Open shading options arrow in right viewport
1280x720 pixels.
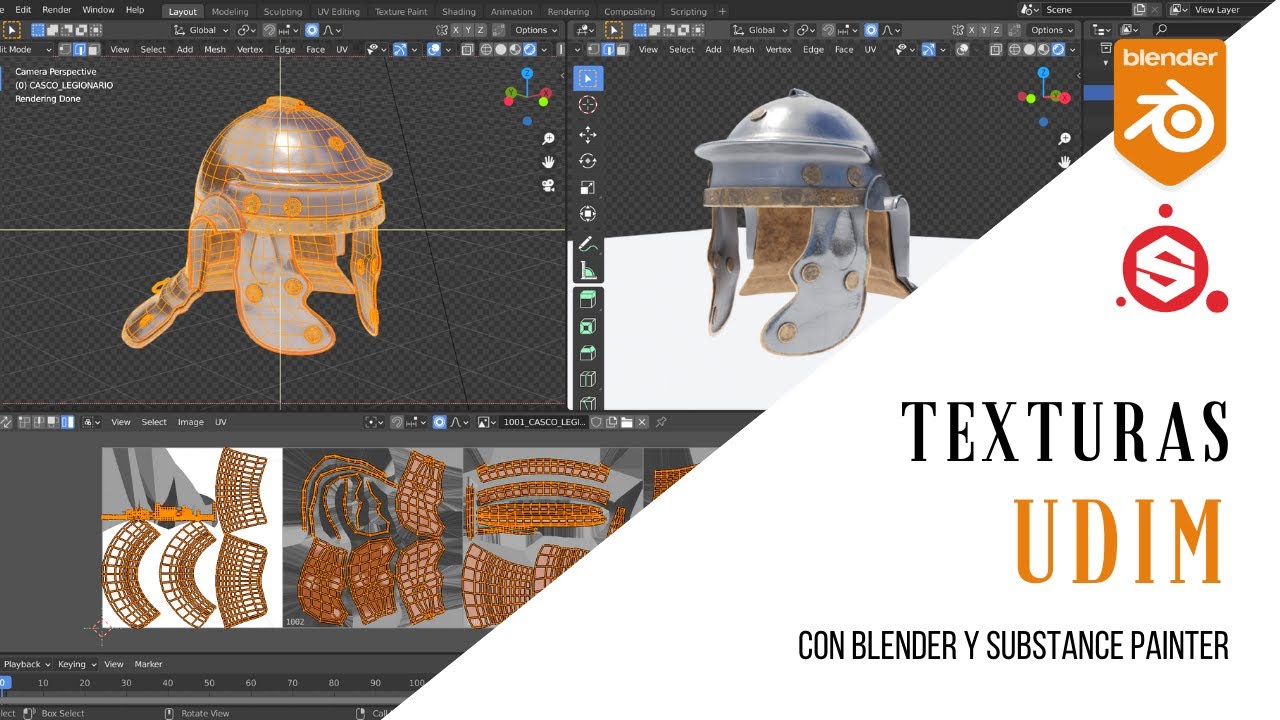click(1073, 49)
